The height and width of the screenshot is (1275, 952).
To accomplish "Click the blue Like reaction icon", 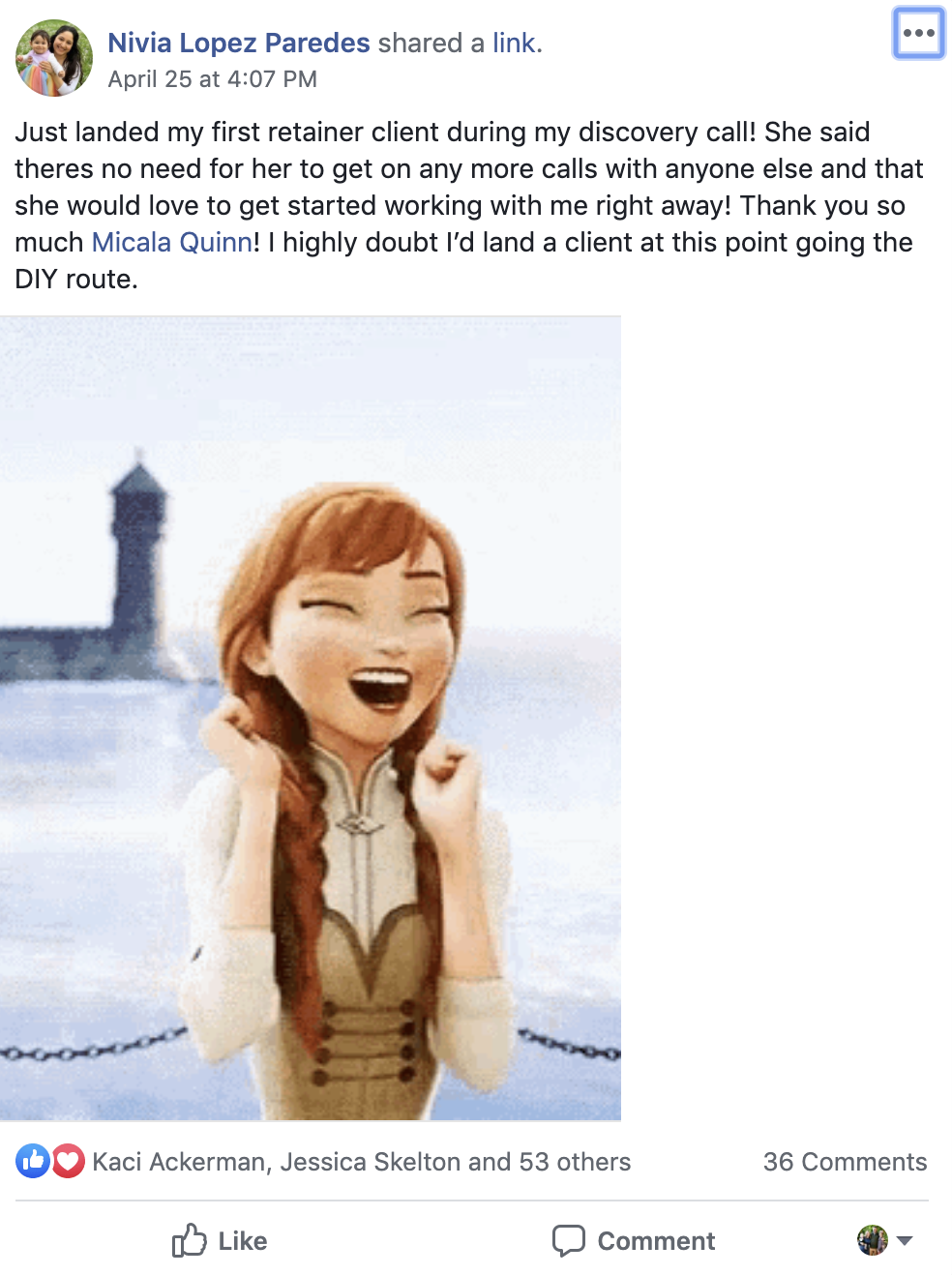I will pos(33,1161).
